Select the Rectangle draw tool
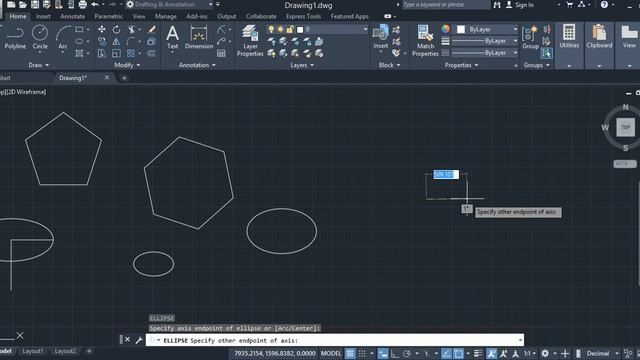 pyautogui.click(x=79, y=29)
